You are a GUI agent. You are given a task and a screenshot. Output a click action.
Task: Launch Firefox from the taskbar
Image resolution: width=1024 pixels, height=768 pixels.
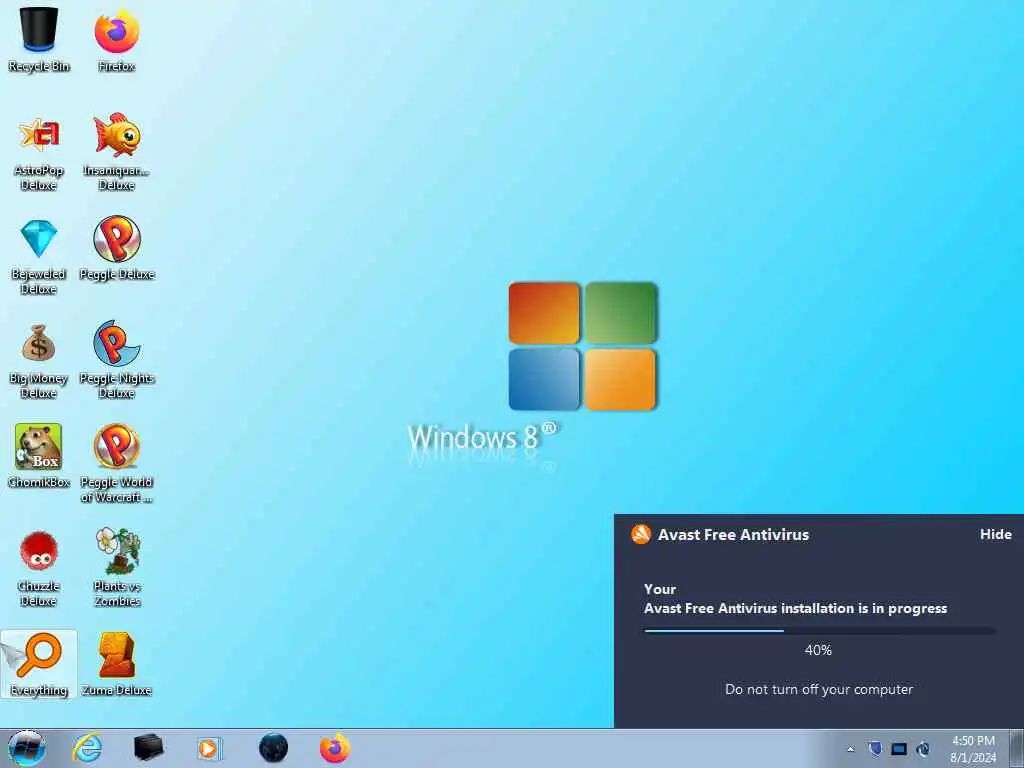tap(334, 748)
